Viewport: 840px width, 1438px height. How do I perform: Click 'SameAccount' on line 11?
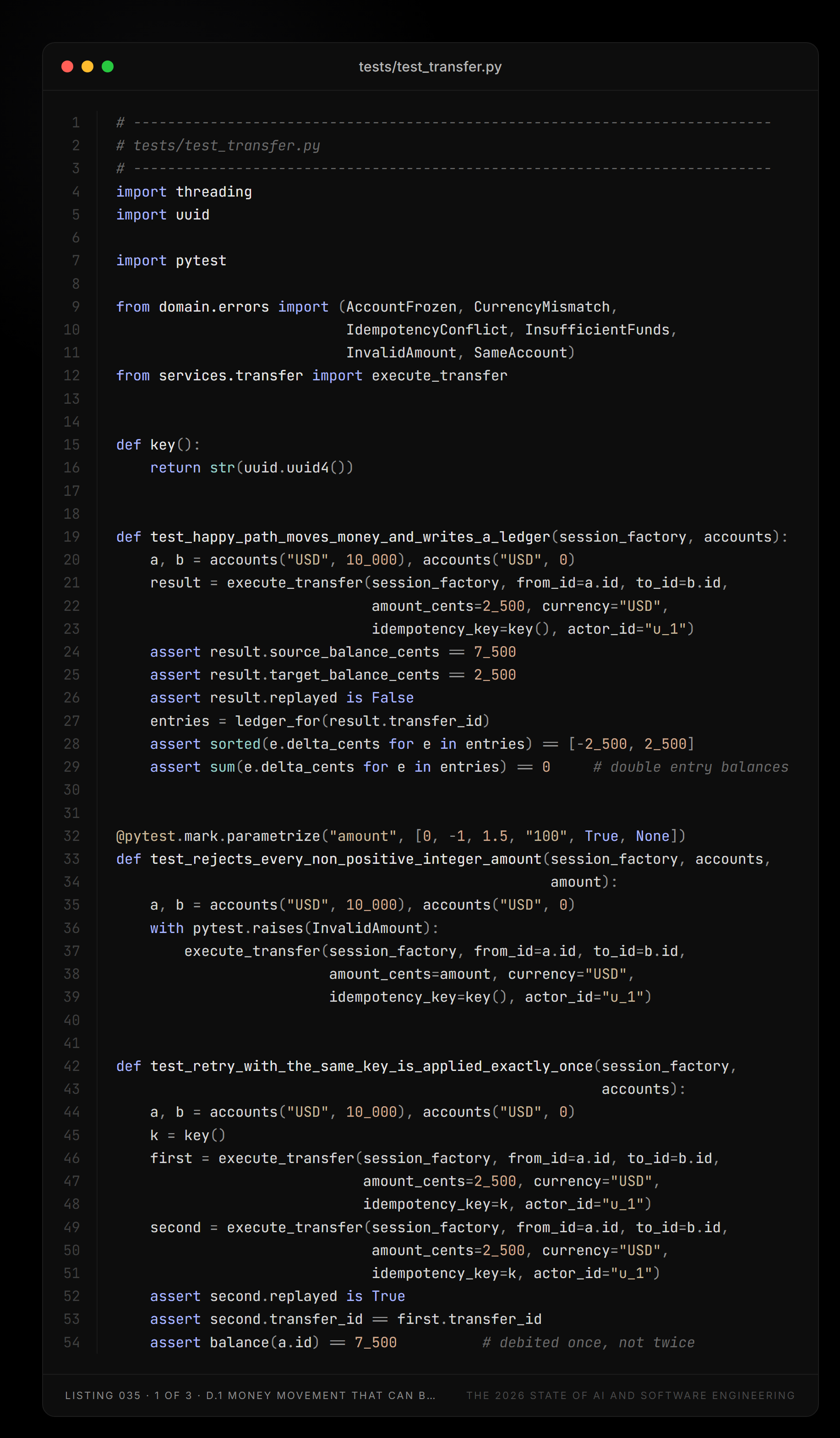pos(521,353)
